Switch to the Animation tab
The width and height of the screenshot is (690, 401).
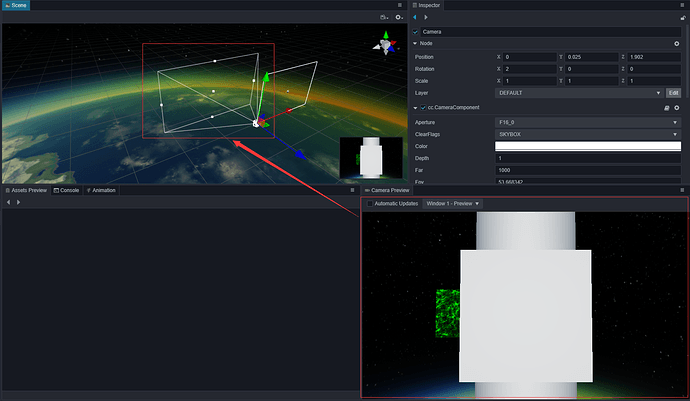point(101,190)
